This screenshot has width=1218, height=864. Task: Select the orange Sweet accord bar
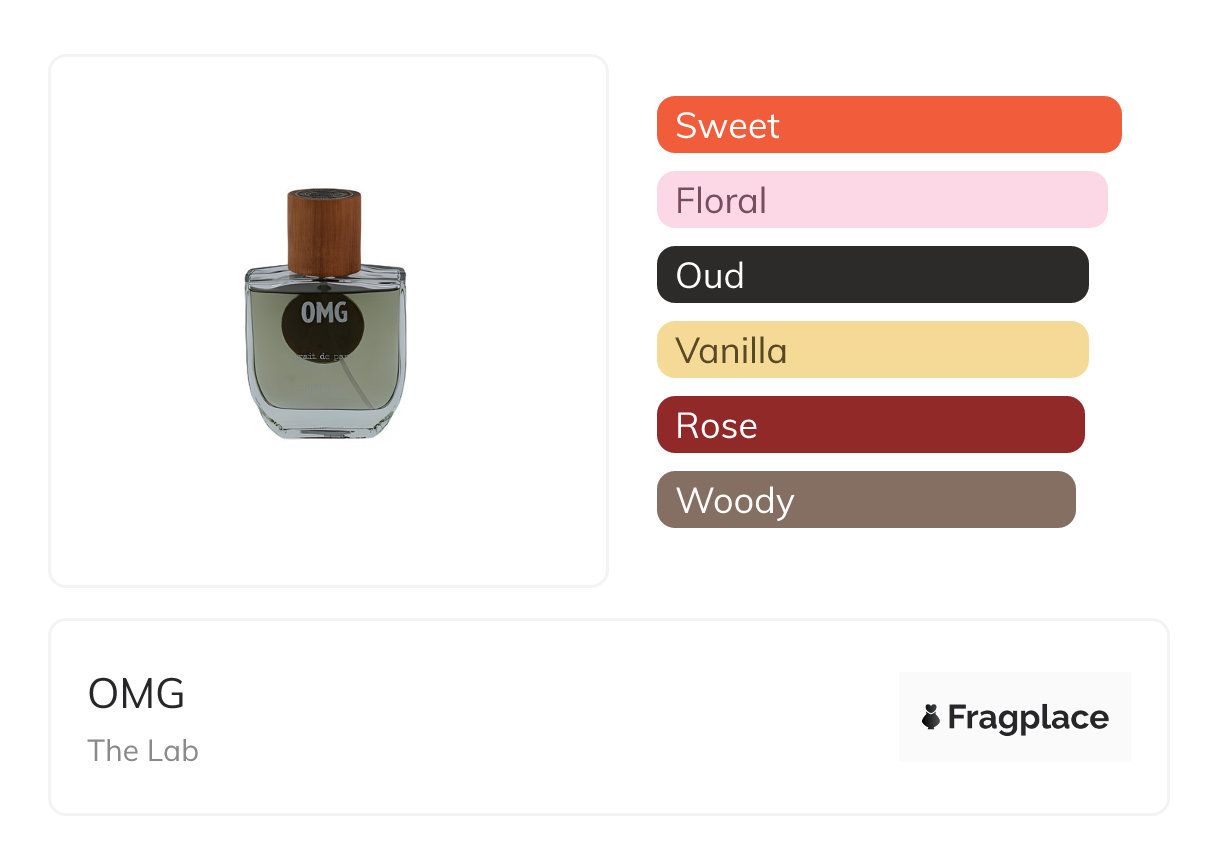(889, 125)
